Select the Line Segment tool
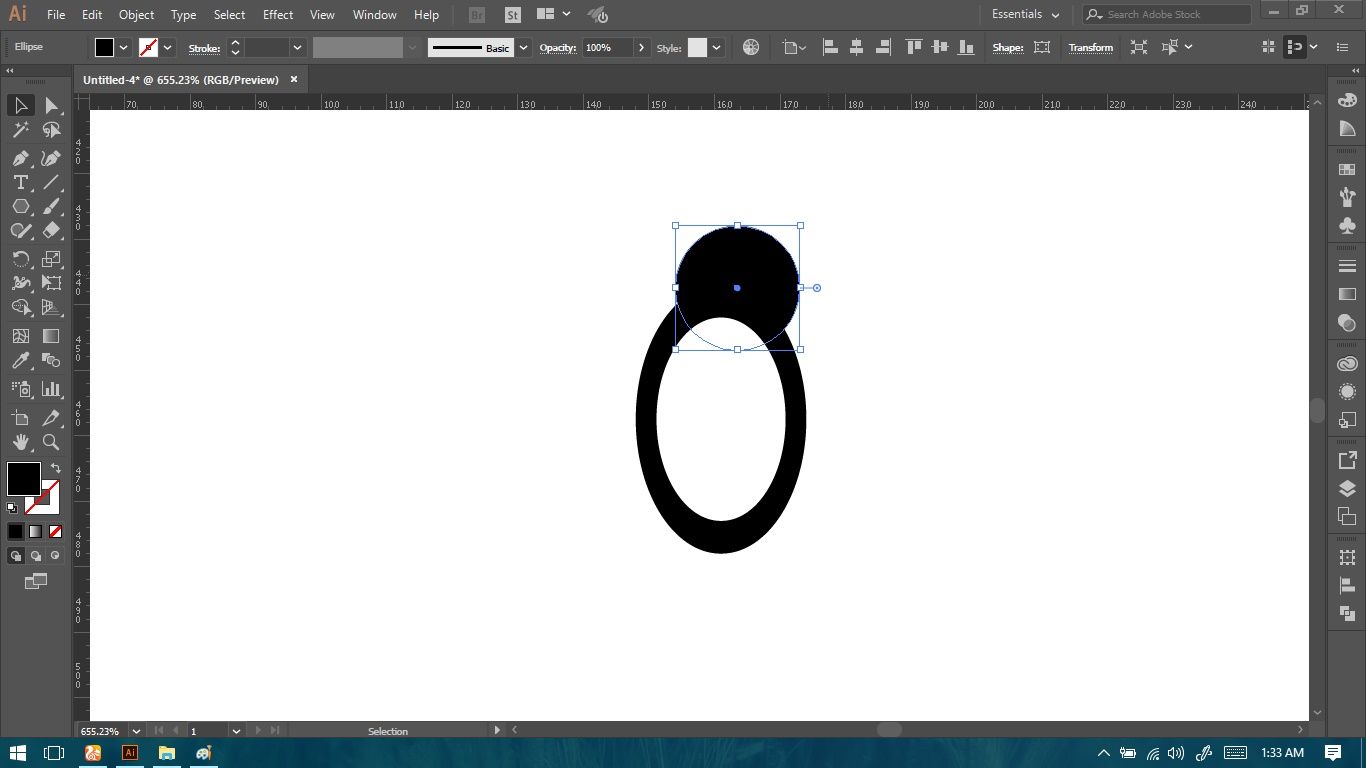Image resolution: width=1366 pixels, height=768 pixels. pyautogui.click(x=51, y=182)
